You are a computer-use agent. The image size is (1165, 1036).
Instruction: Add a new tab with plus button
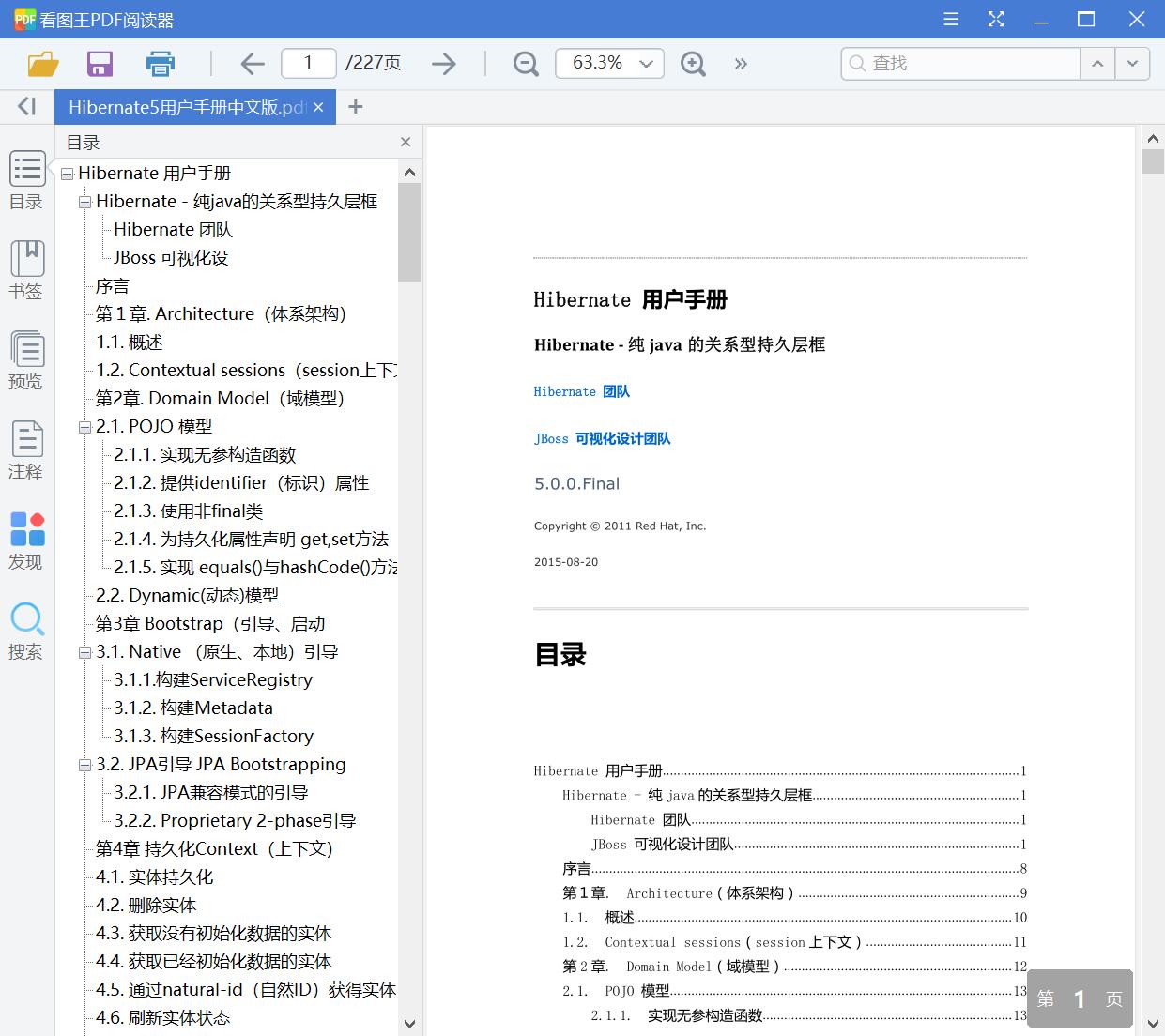click(355, 107)
